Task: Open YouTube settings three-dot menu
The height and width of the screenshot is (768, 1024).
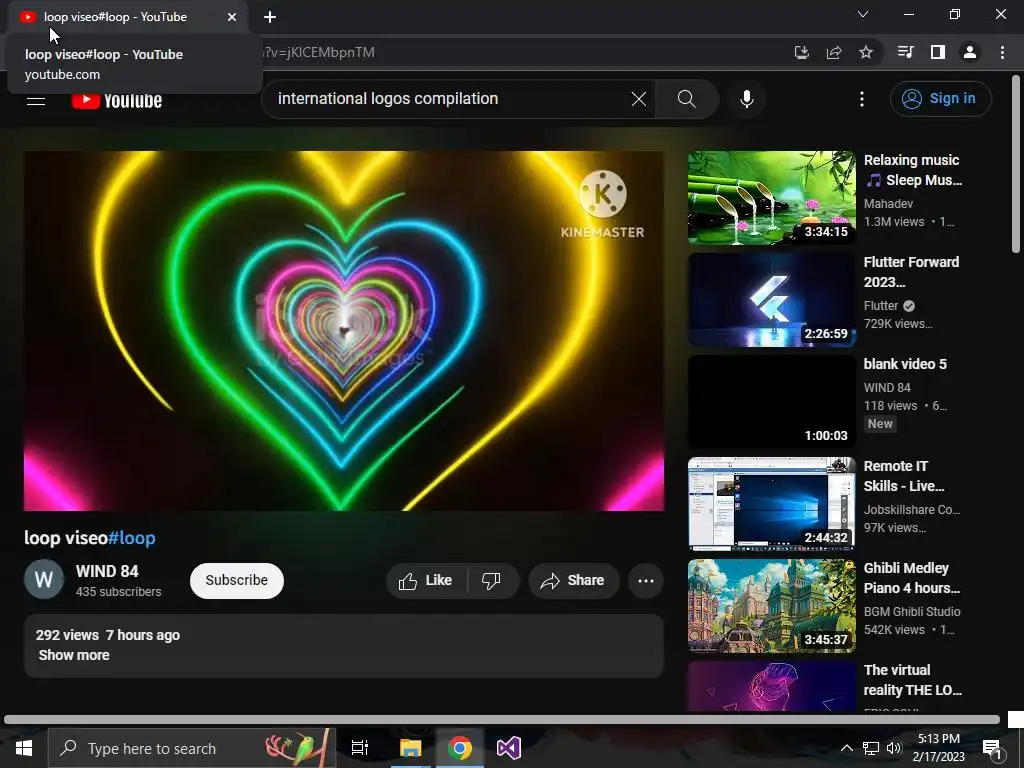Action: coord(862,99)
